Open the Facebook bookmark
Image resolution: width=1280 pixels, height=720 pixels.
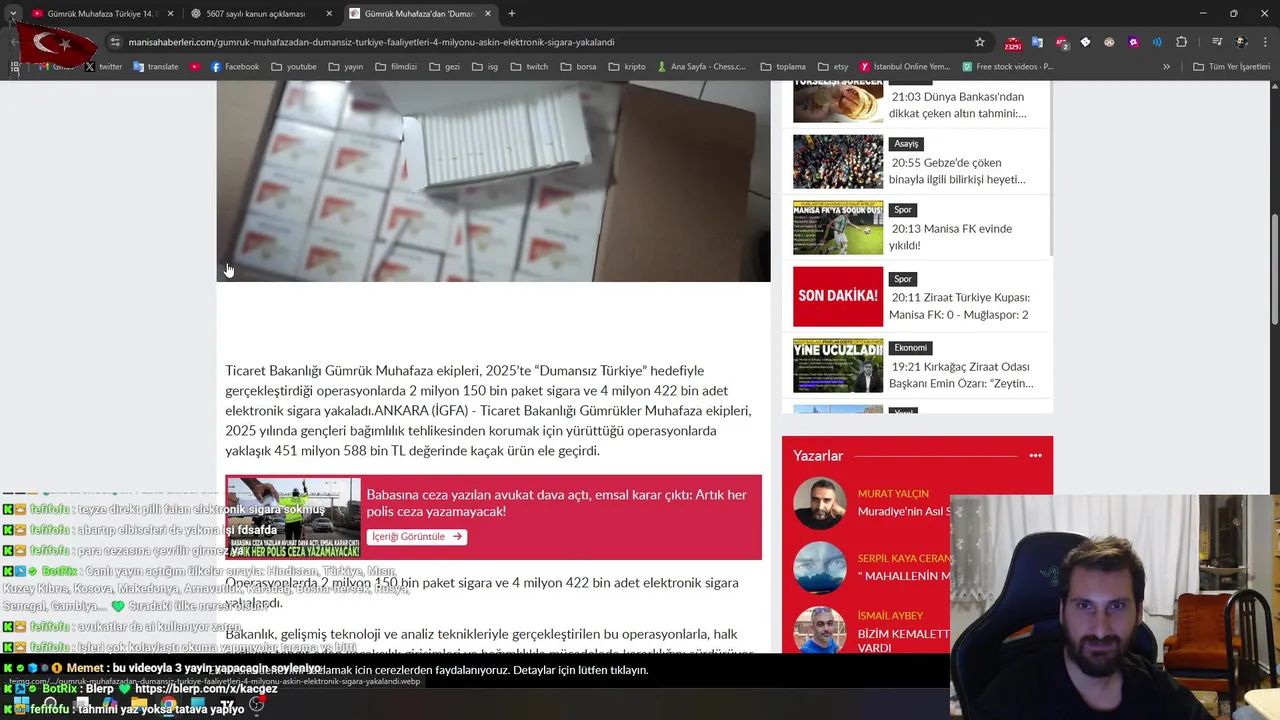click(x=235, y=67)
